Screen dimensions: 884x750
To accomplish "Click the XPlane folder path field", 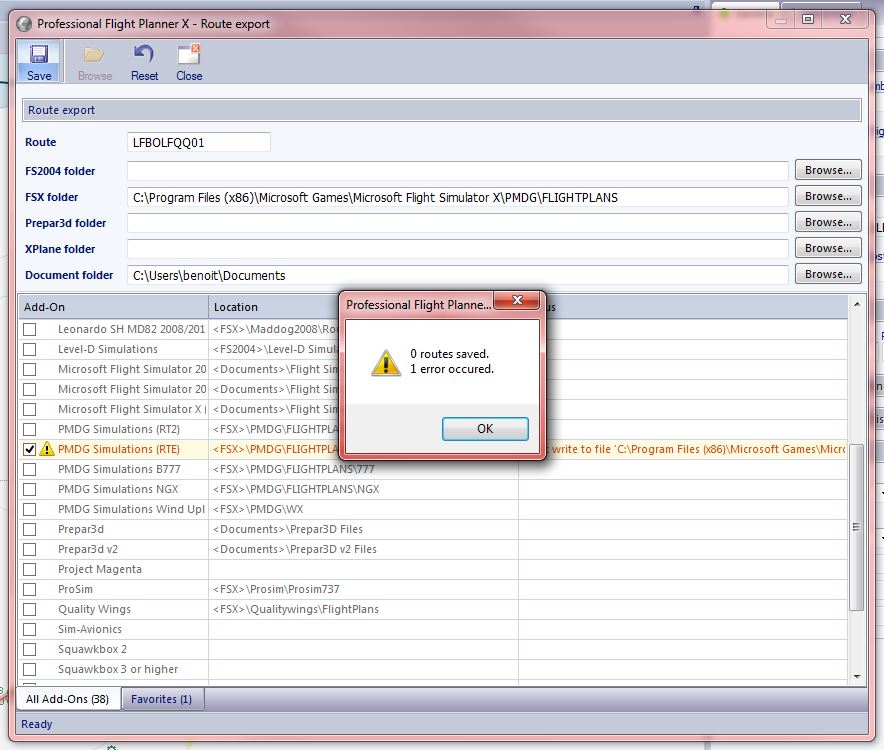I will point(457,249).
